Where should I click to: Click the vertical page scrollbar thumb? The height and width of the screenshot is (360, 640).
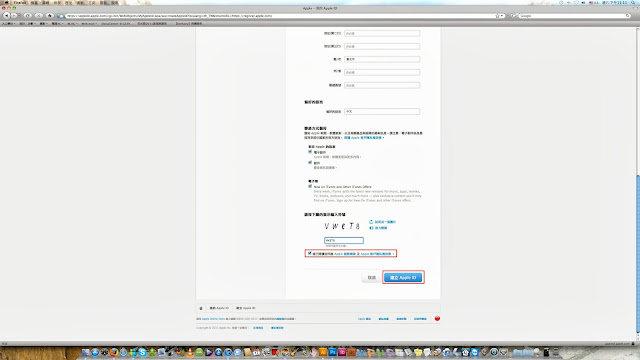(x=638, y=253)
